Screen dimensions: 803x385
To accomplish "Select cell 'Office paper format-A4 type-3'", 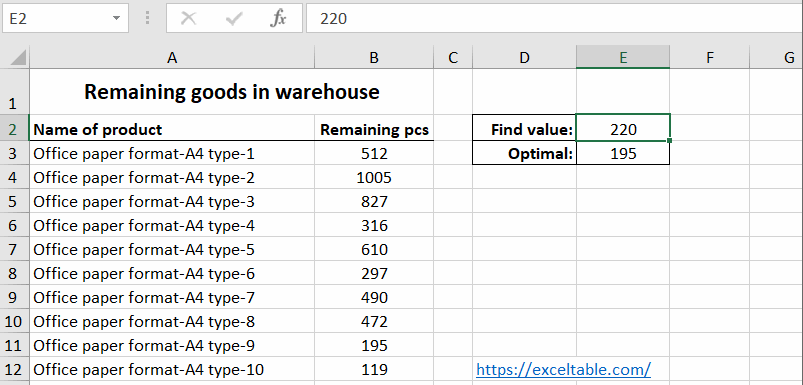I will [172, 201].
